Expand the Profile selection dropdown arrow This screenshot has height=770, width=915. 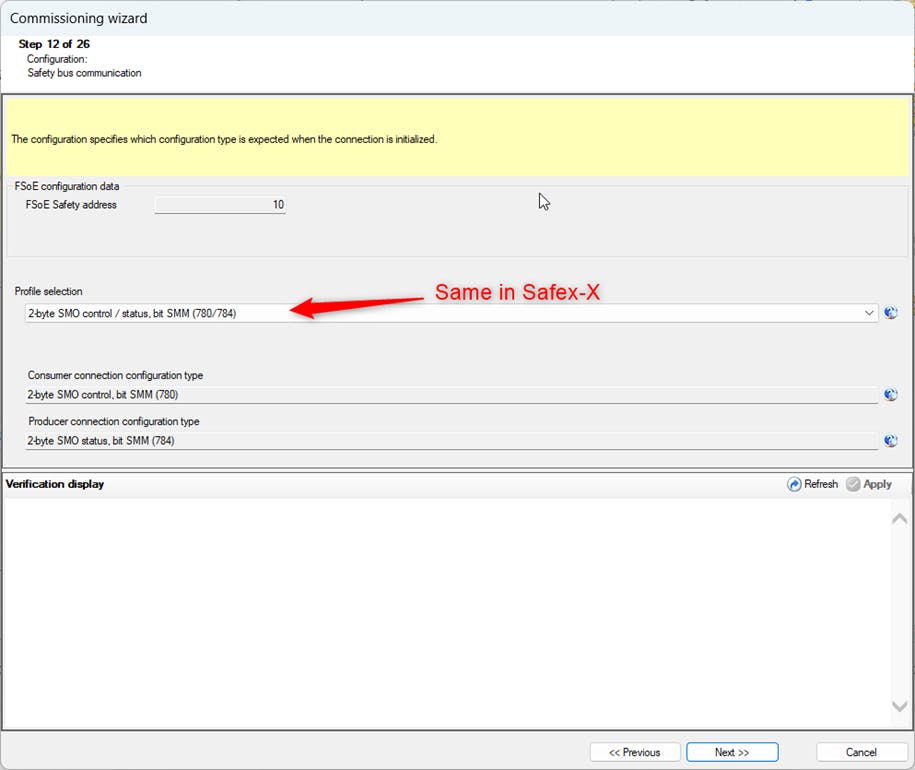868,313
